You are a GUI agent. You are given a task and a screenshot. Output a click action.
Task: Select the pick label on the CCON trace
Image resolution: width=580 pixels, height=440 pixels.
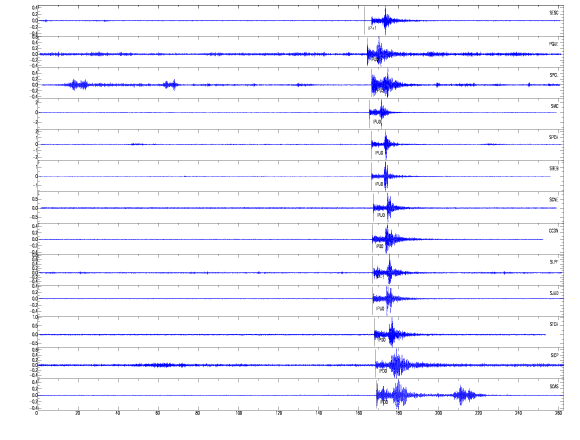click(380, 246)
